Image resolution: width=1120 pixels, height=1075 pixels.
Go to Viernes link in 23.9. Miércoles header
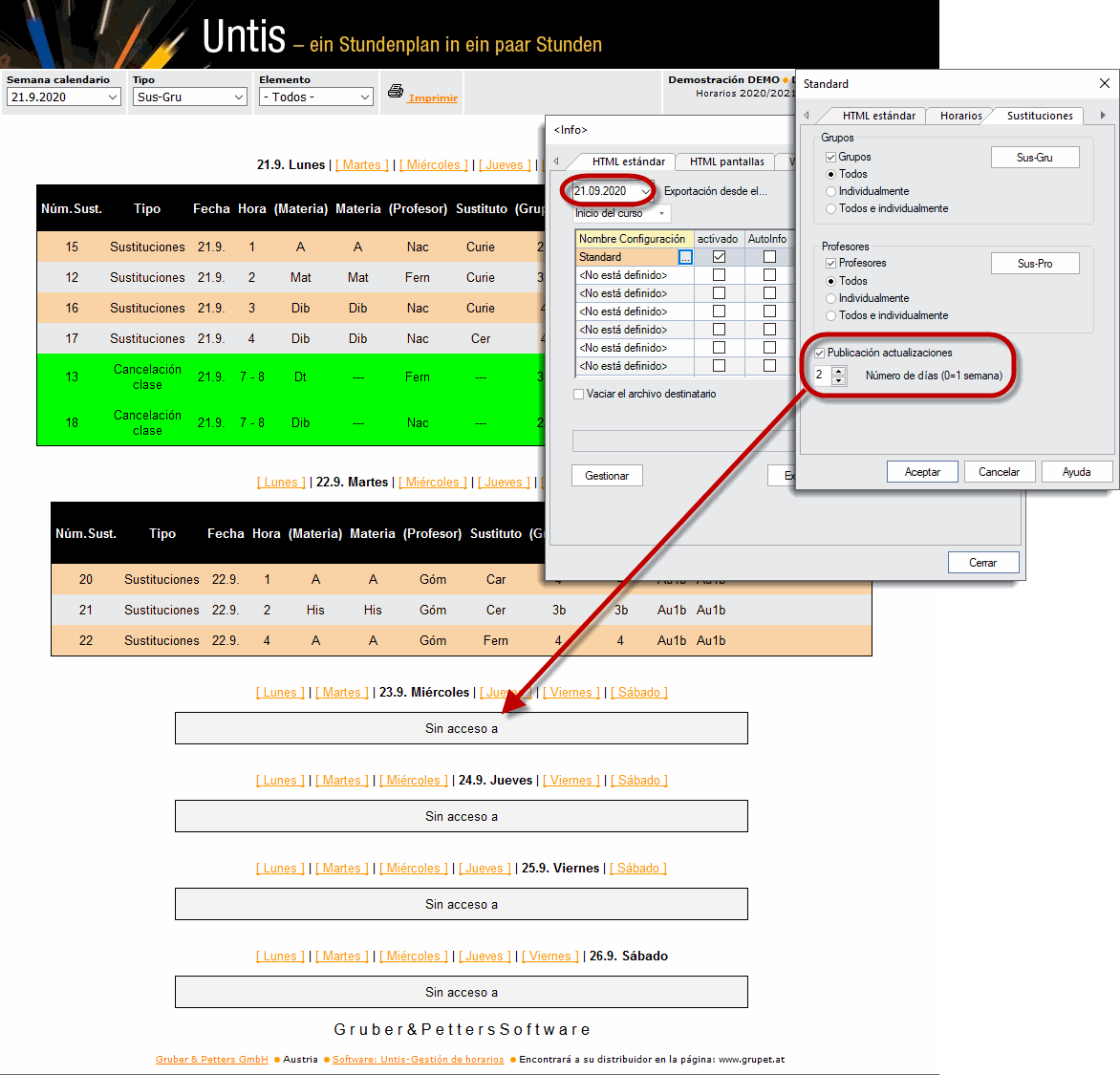coord(571,692)
